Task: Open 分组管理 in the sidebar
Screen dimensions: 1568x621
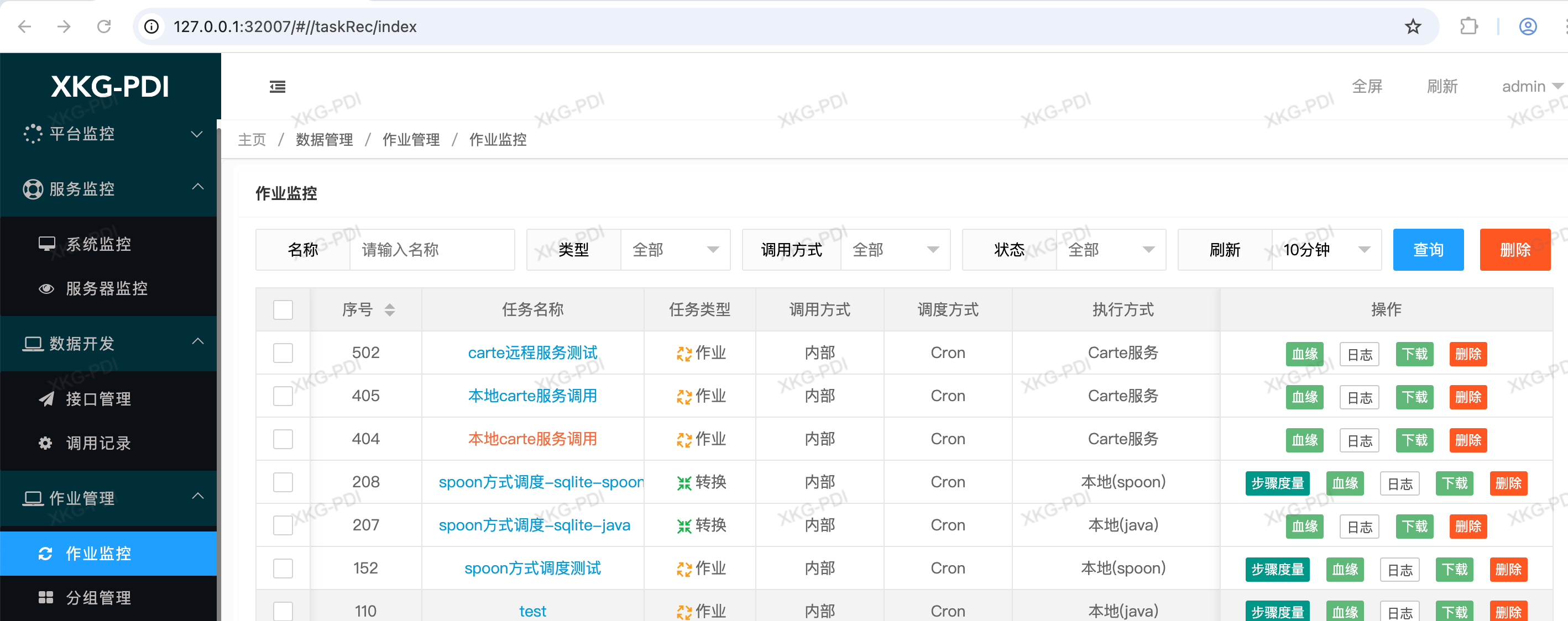Action: [97, 597]
